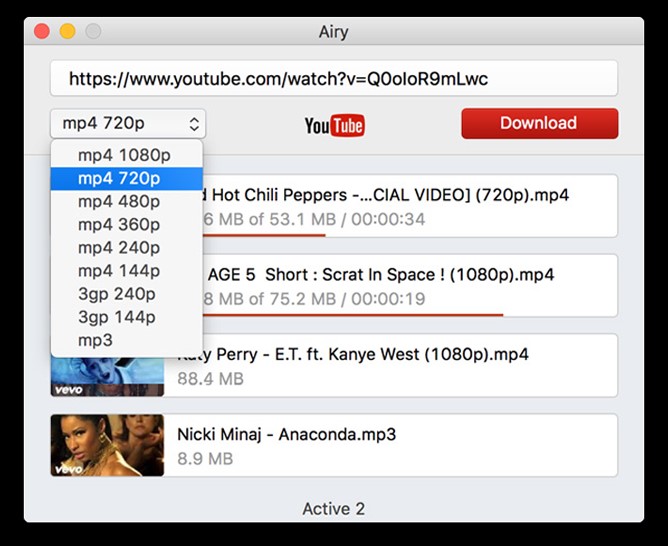The height and width of the screenshot is (546, 668).
Task: Click the YouTube URL input field
Action: (x=334, y=79)
